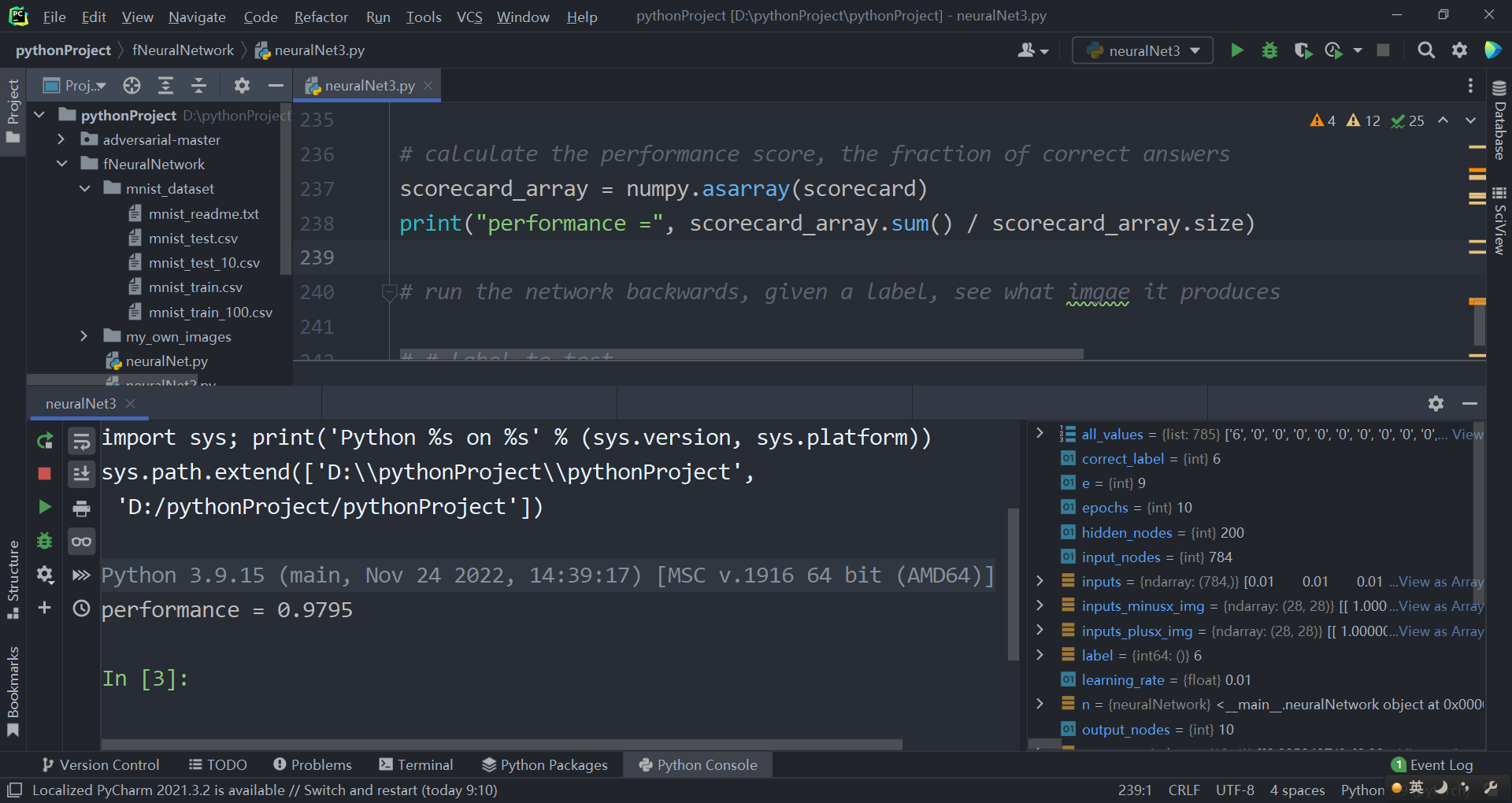1512x803 pixels.
Task: Open console tool window gear settings
Action: point(1436,403)
